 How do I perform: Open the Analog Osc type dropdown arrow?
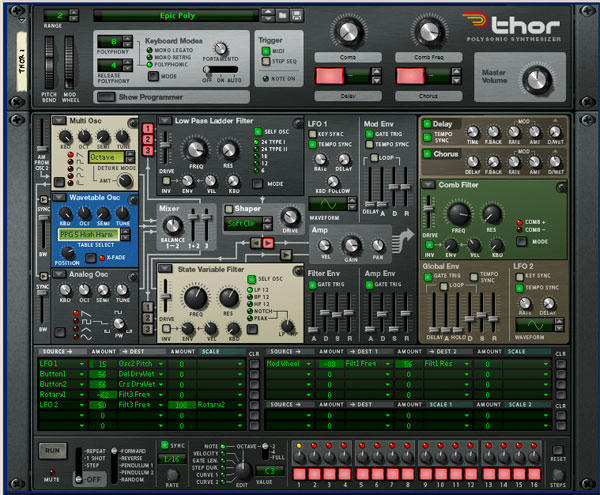click(59, 274)
